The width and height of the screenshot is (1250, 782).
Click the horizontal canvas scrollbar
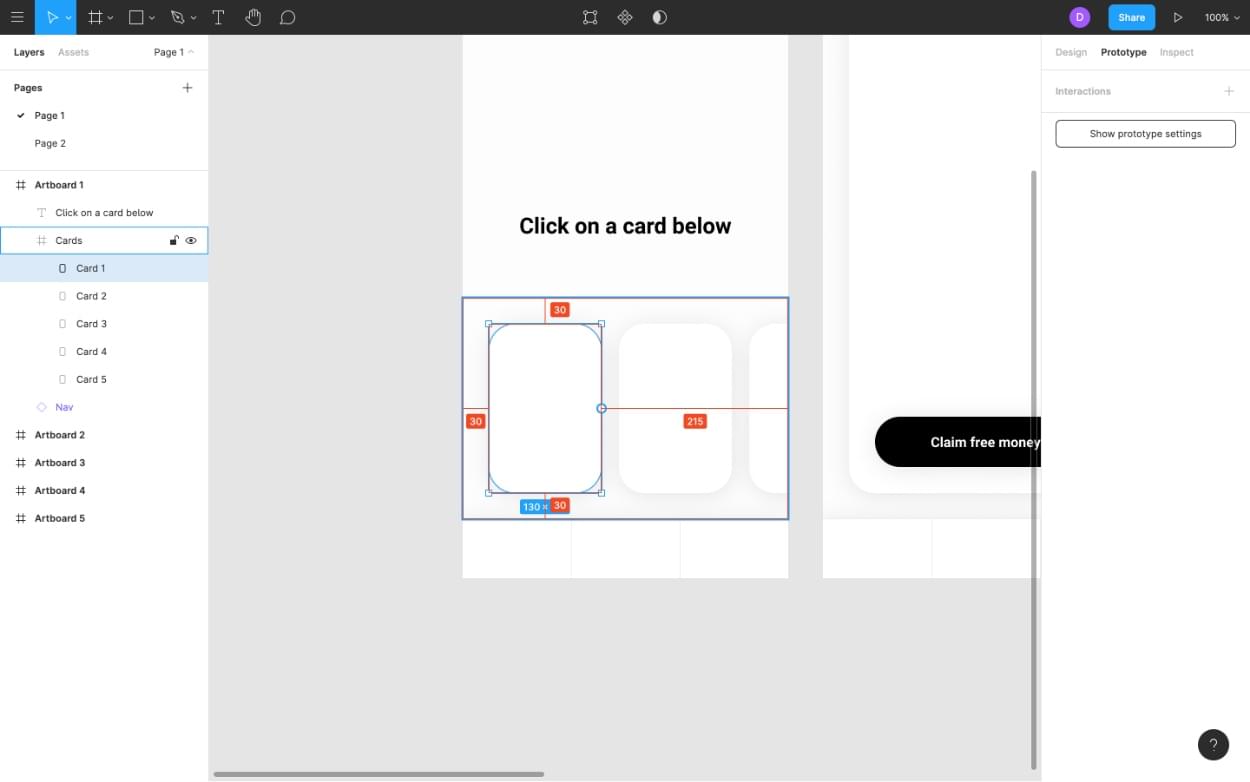point(379,774)
